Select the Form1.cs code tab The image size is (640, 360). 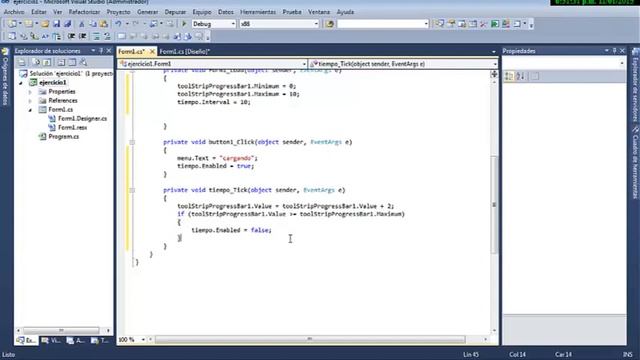[132, 51]
